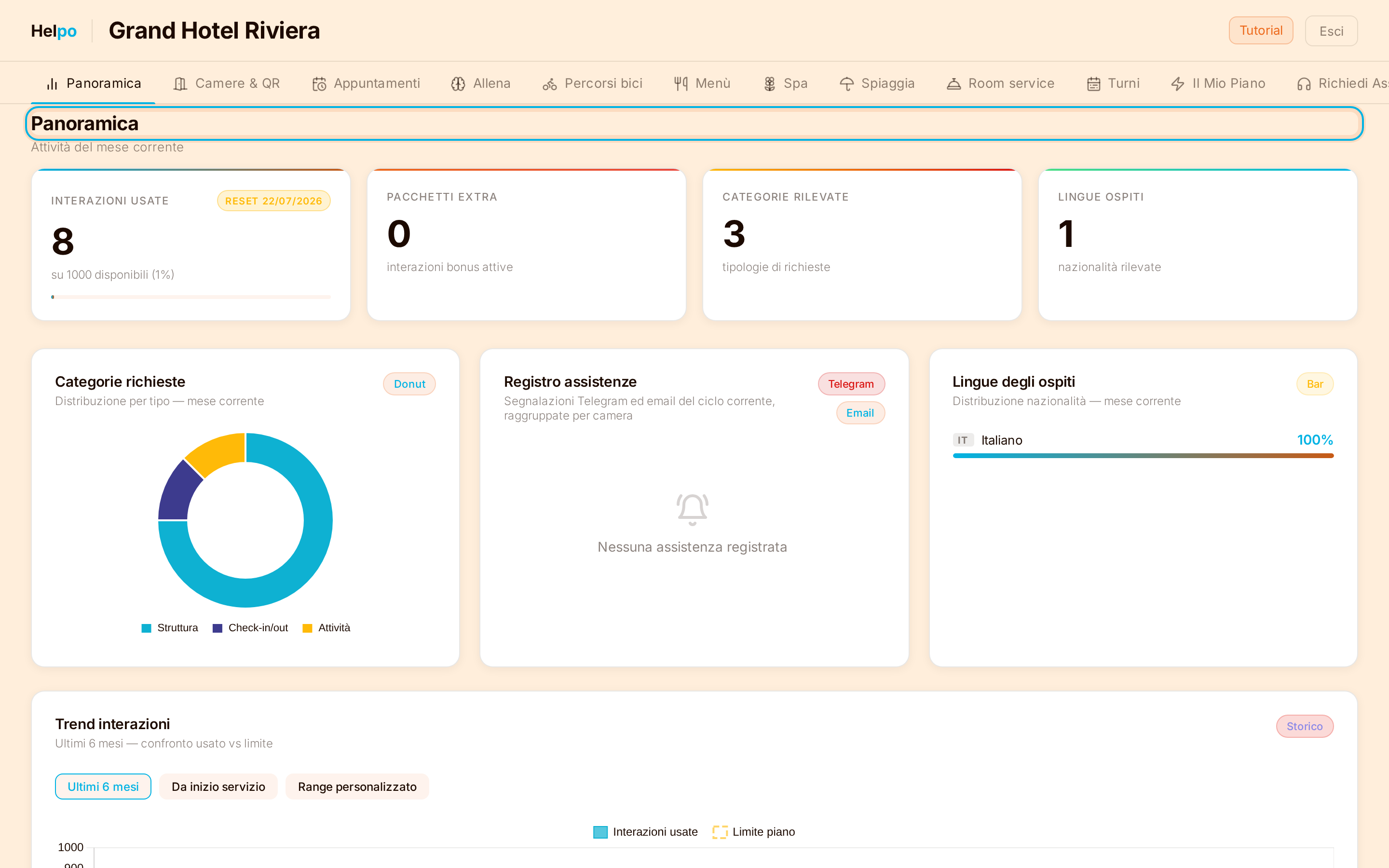Open Il Mio Piano tab
Viewport: 1389px width, 868px height.
1218,84
